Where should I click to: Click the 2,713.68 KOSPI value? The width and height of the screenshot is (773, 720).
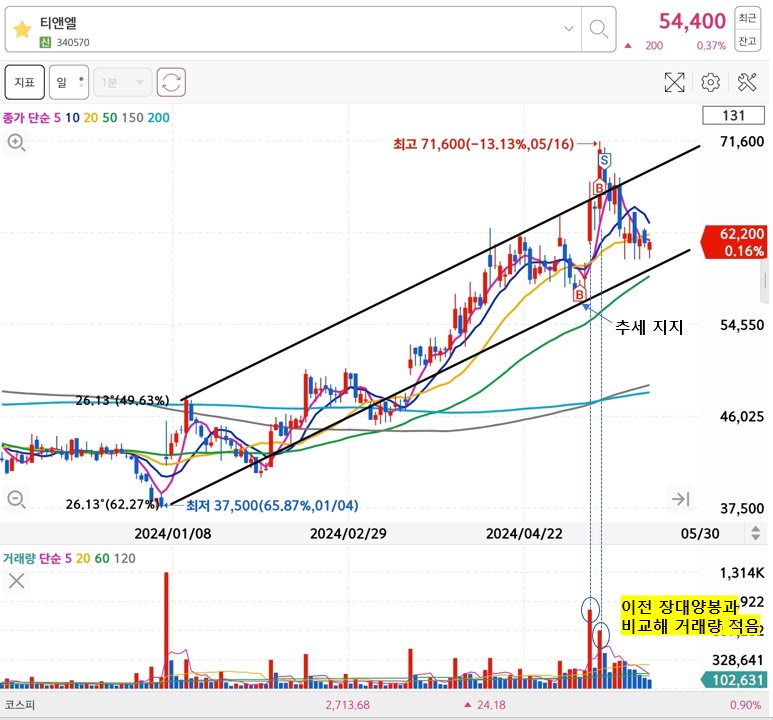point(347,705)
